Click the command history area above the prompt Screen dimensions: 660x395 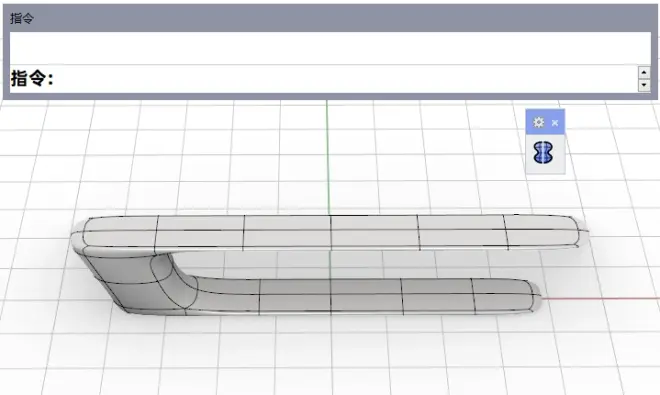point(330,48)
